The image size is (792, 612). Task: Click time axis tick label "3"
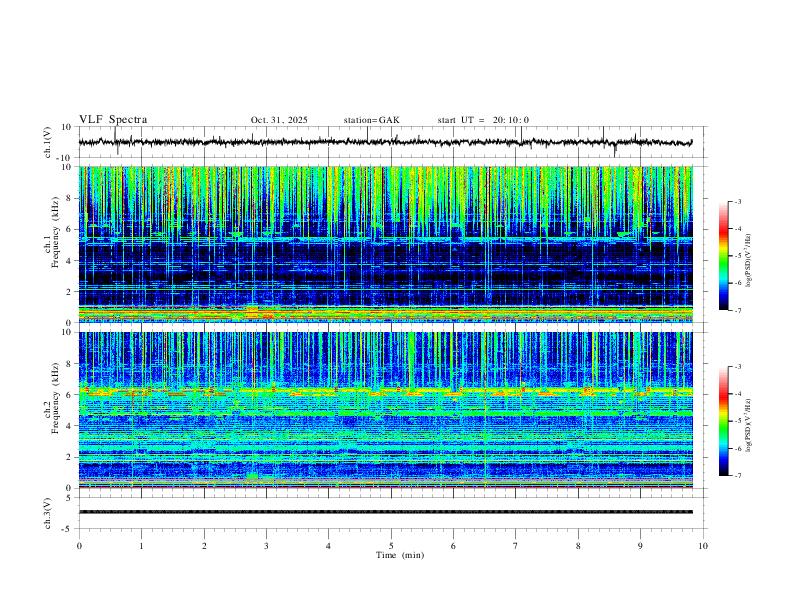click(x=266, y=546)
